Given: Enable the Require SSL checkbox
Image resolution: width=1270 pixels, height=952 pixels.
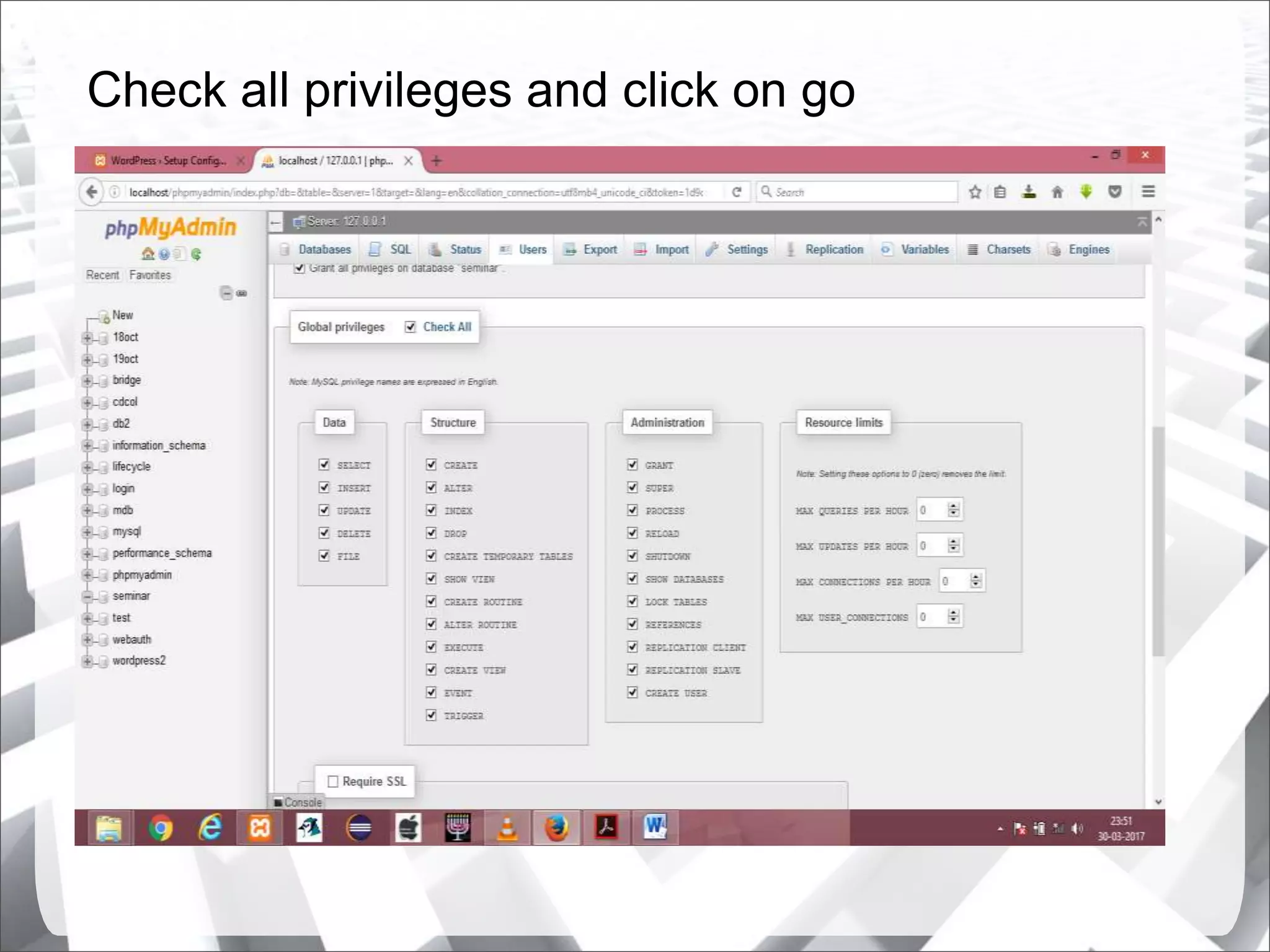Looking at the screenshot, I should click(333, 782).
